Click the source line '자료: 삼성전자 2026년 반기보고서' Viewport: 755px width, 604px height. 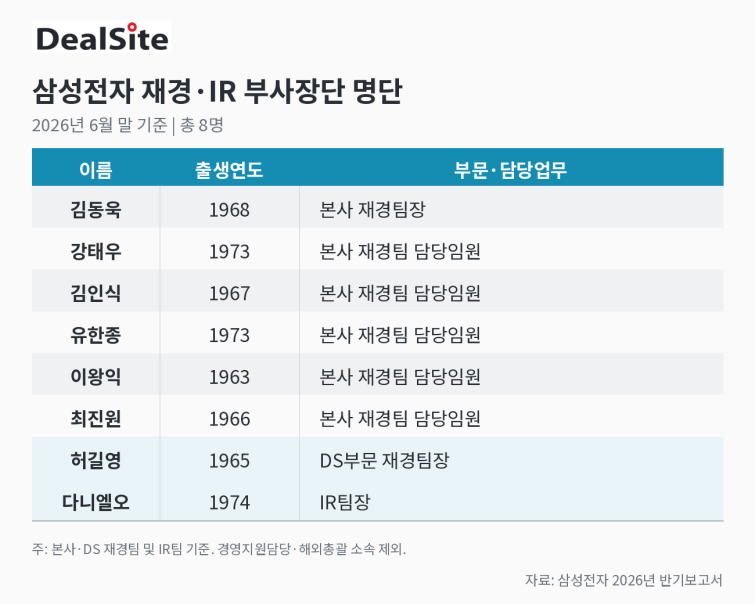click(624, 580)
